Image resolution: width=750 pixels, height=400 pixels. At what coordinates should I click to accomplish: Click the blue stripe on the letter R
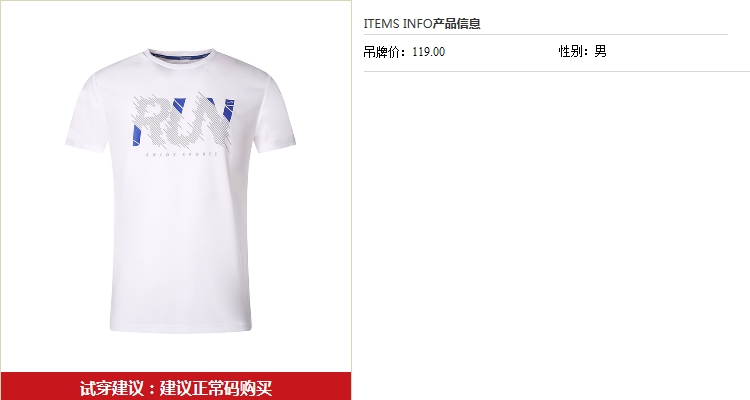point(137,135)
